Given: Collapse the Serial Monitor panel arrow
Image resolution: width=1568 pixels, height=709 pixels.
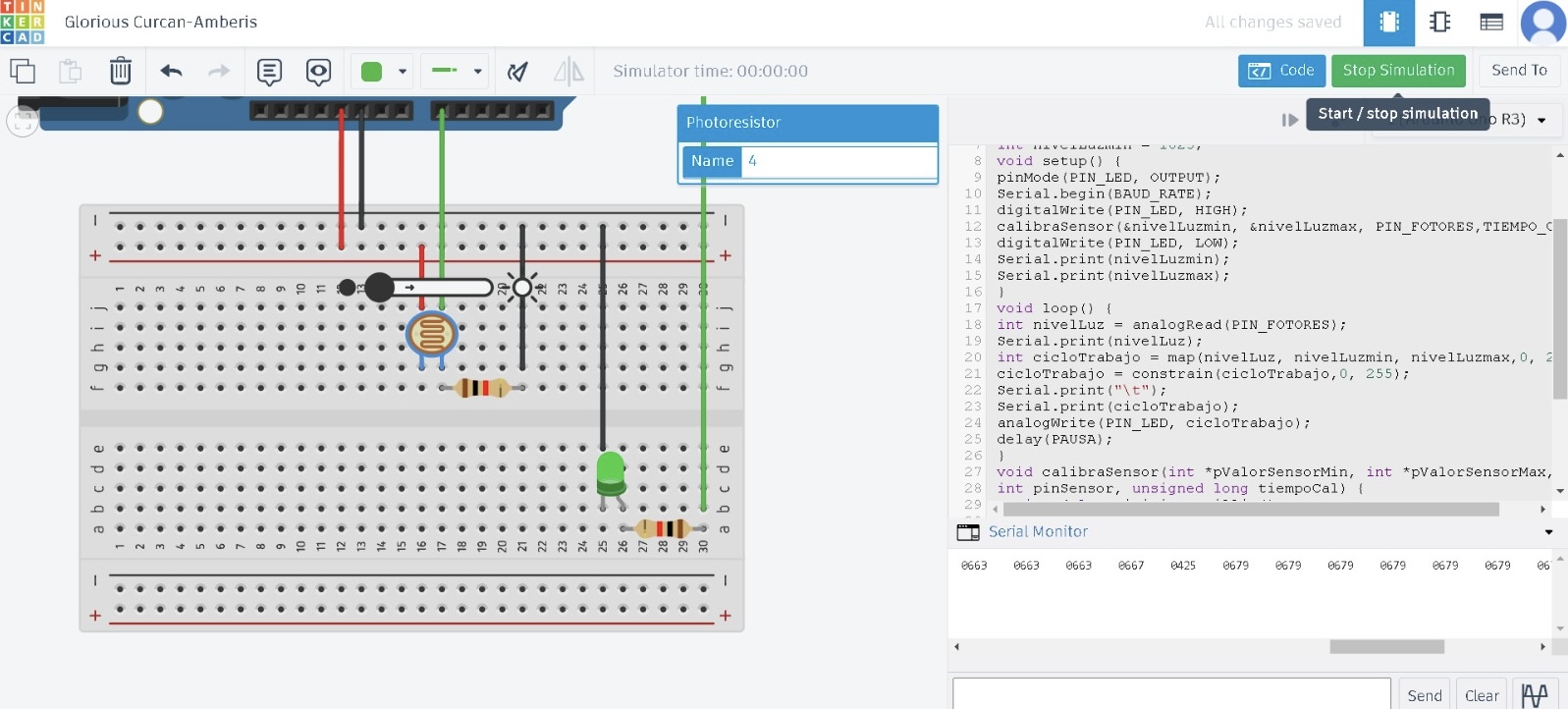Looking at the screenshot, I should 1548,532.
